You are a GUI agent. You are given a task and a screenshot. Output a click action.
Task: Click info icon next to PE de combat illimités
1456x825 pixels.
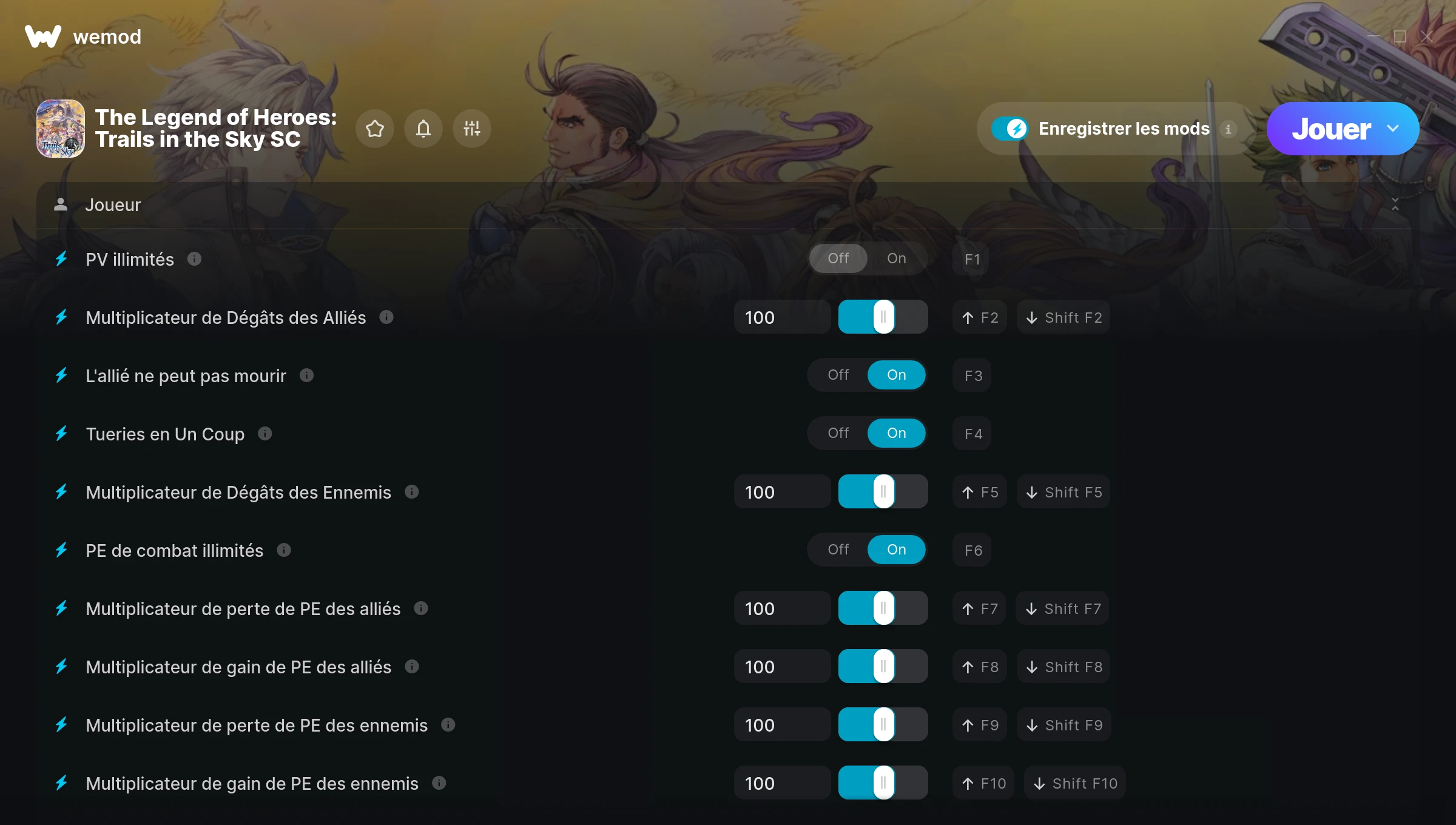tap(284, 550)
